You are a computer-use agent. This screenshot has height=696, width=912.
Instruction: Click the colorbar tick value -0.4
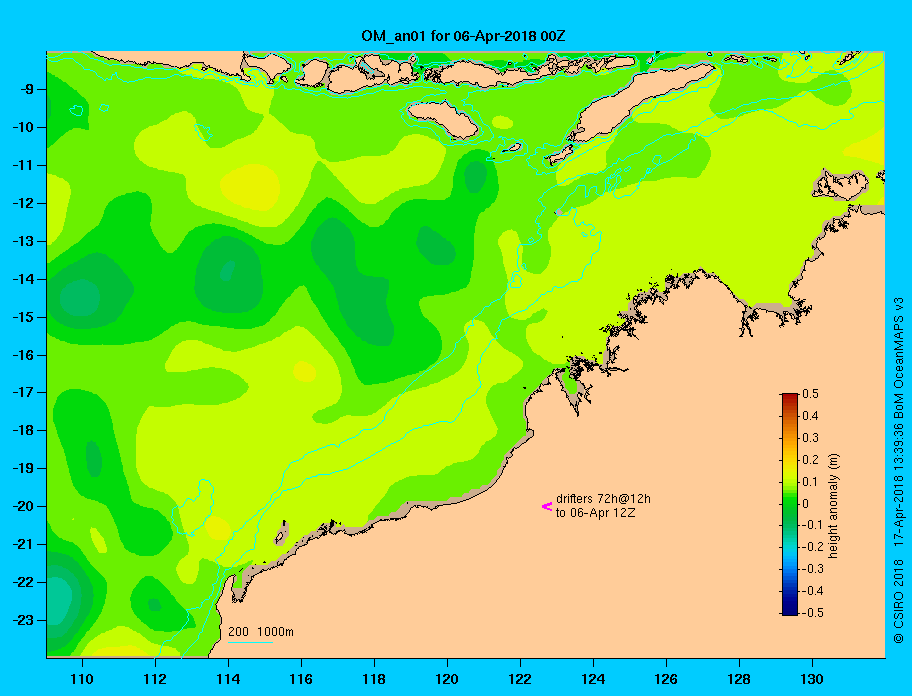click(x=813, y=591)
